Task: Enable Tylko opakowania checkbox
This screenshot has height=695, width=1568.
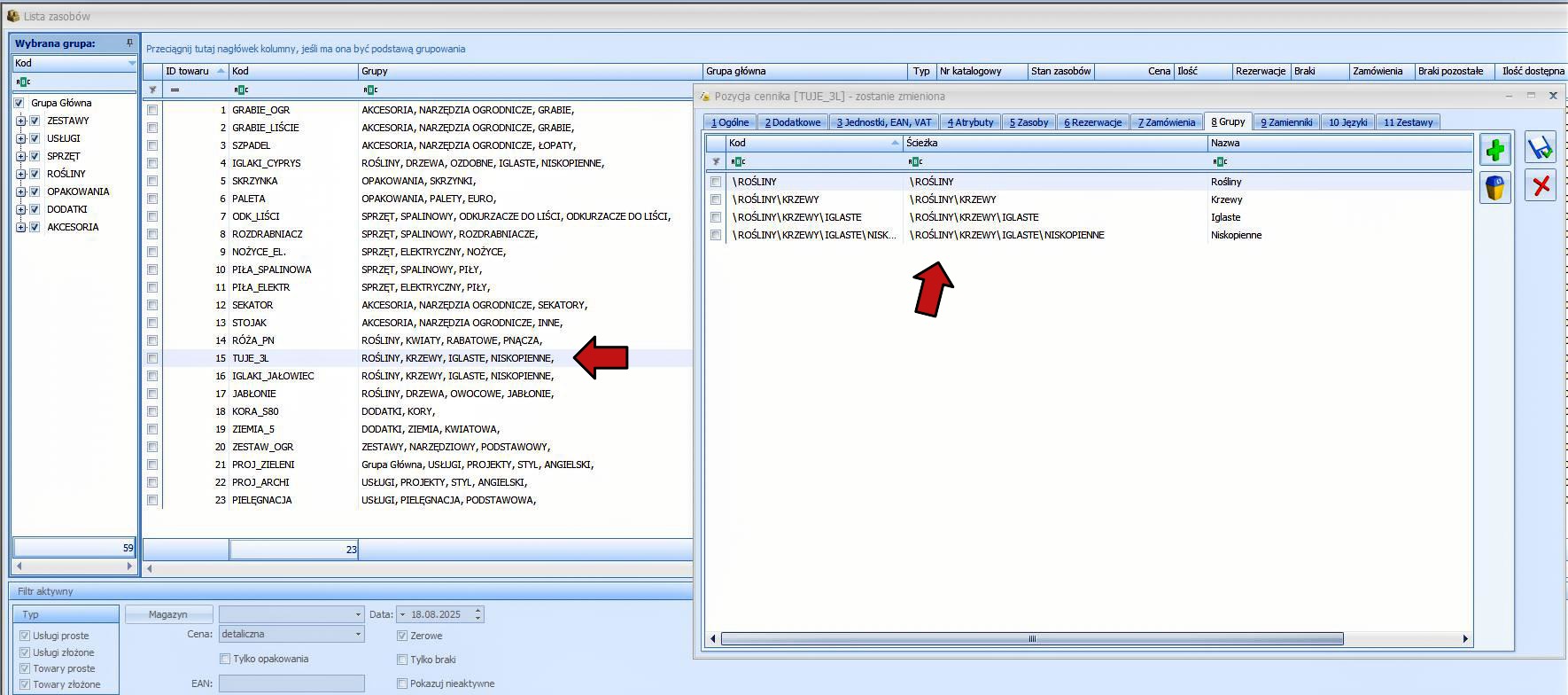Action: pos(225,659)
